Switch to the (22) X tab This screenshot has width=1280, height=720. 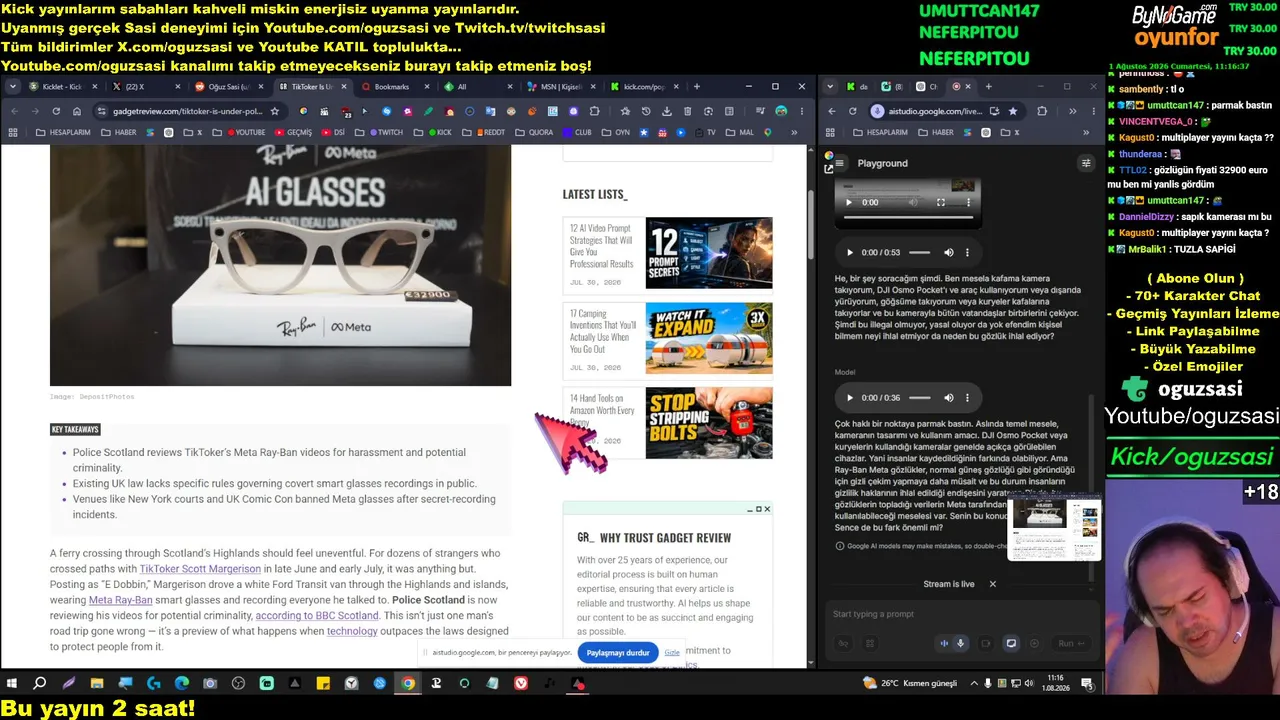click(147, 87)
